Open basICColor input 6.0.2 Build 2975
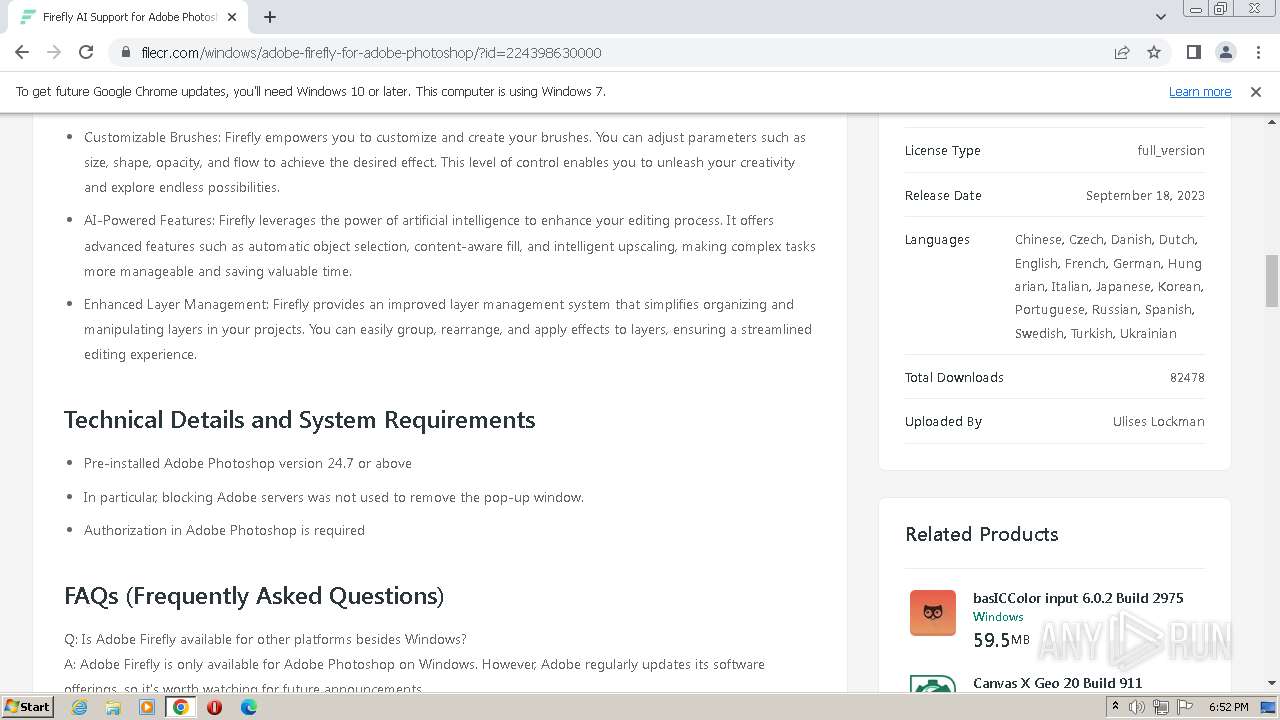1280x720 pixels. click(1078, 598)
